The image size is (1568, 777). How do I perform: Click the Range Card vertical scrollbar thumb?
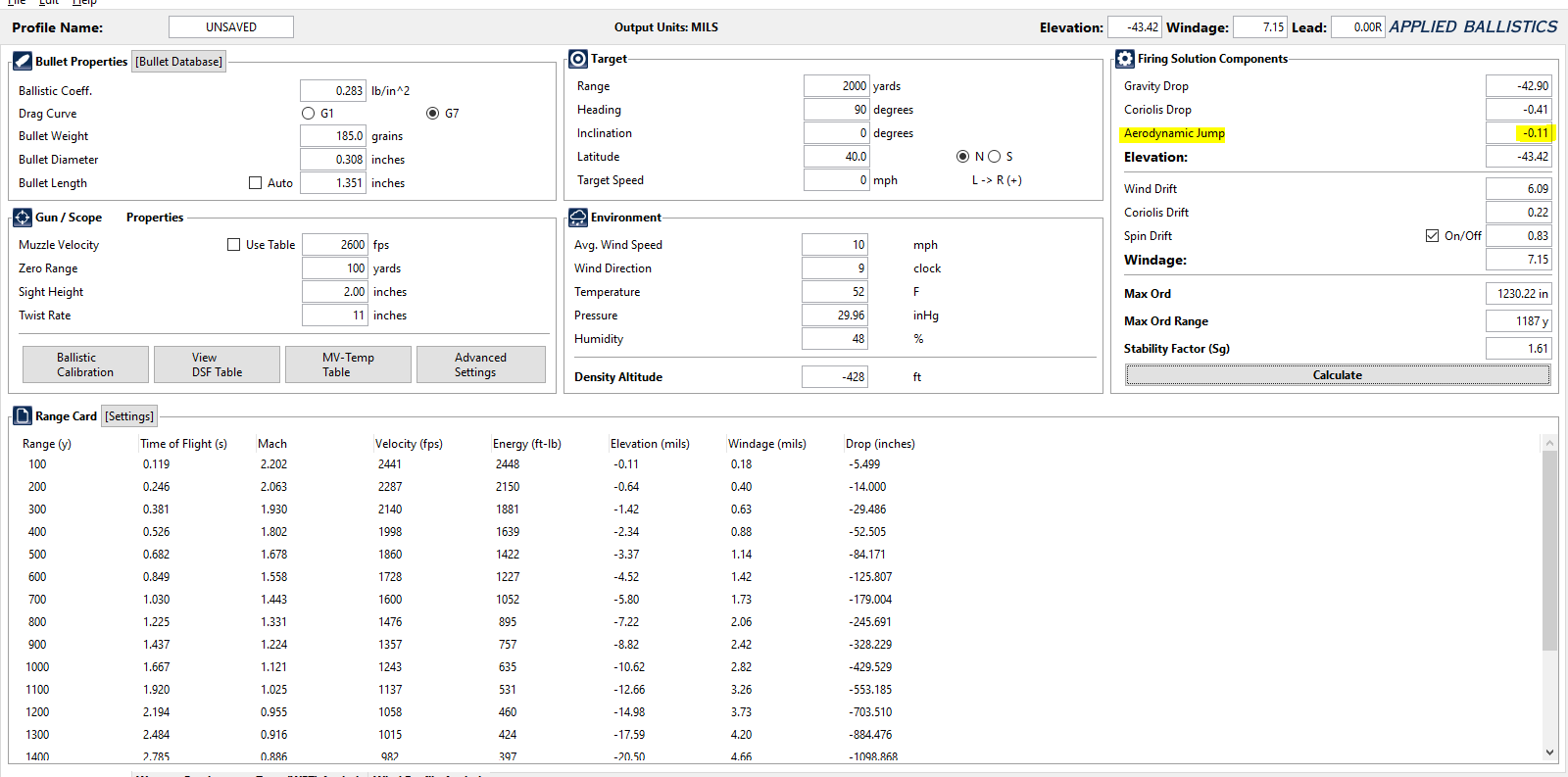1549,551
